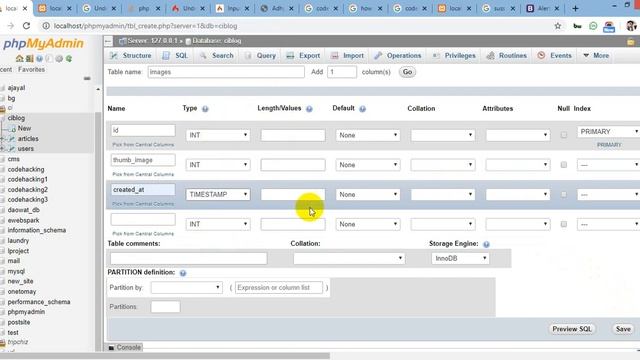The height and width of the screenshot is (360, 640).
Task: Reload navigation panel green icon
Action: point(69,59)
